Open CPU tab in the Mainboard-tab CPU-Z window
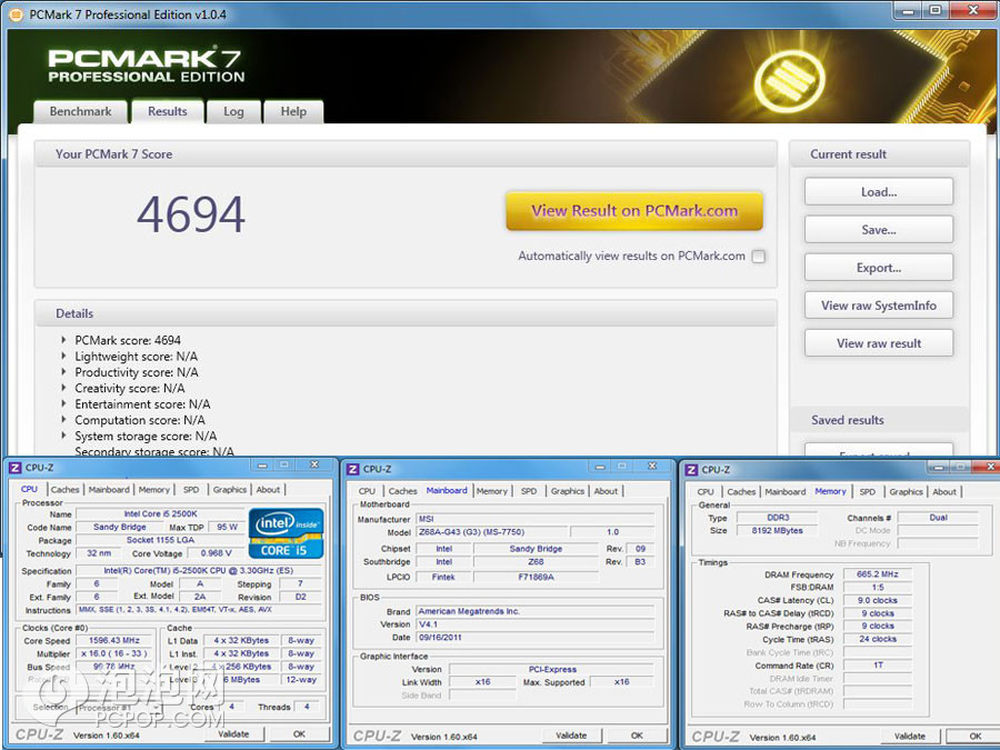This screenshot has height=750, width=1000. (367, 491)
